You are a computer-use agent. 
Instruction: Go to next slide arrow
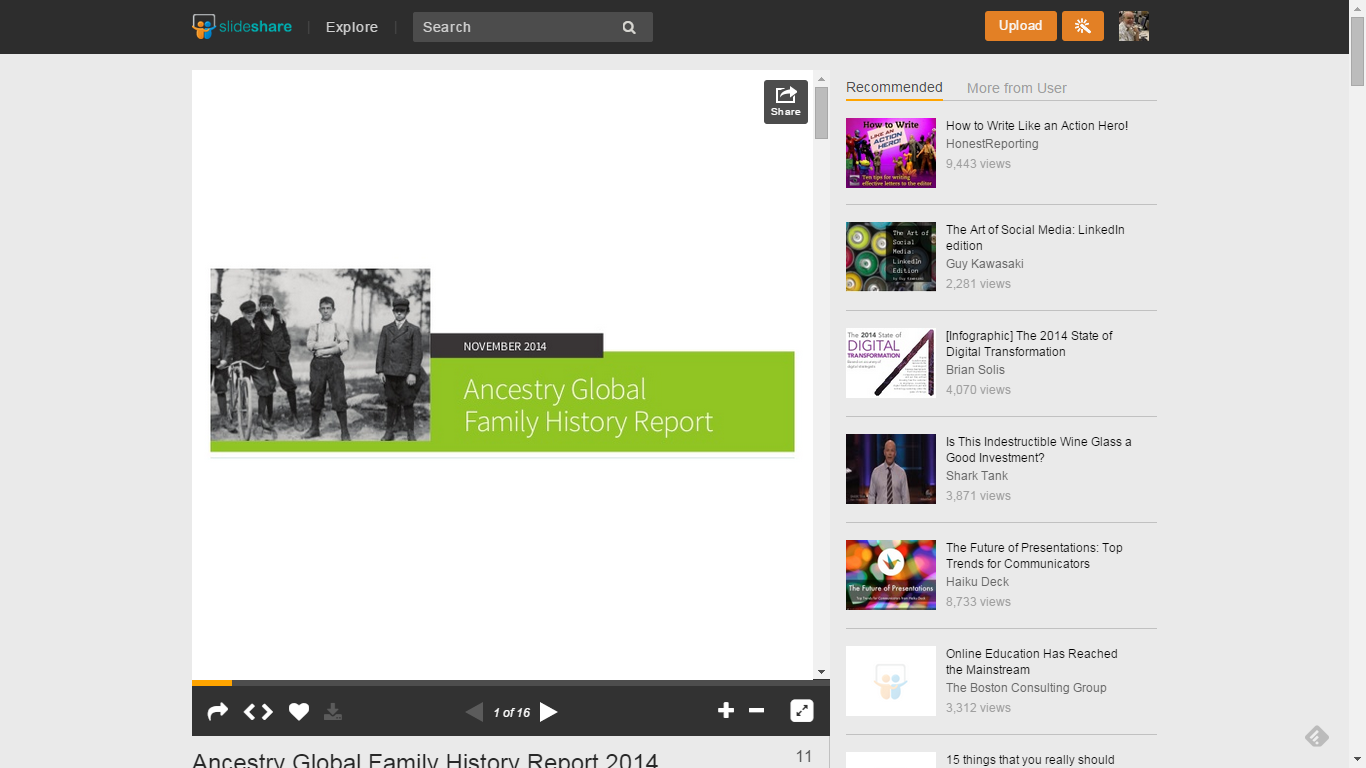(x=549, y=712)
